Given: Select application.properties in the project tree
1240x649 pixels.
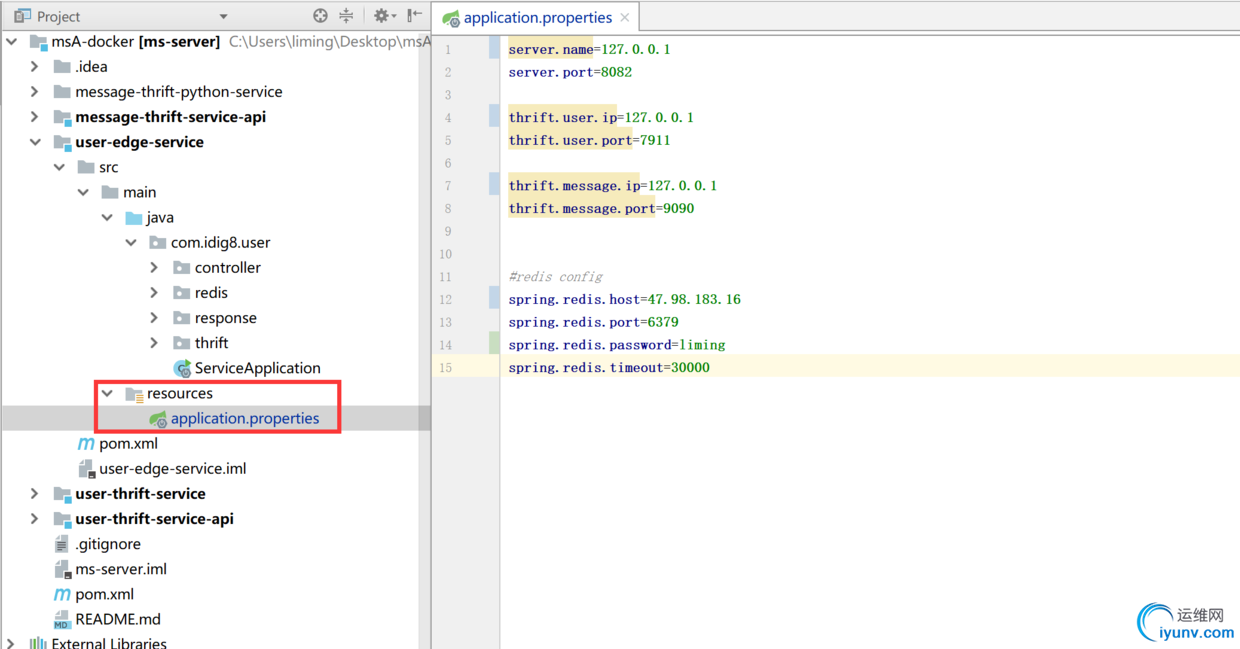Looking at the screenshot, I should coord(245,419).
